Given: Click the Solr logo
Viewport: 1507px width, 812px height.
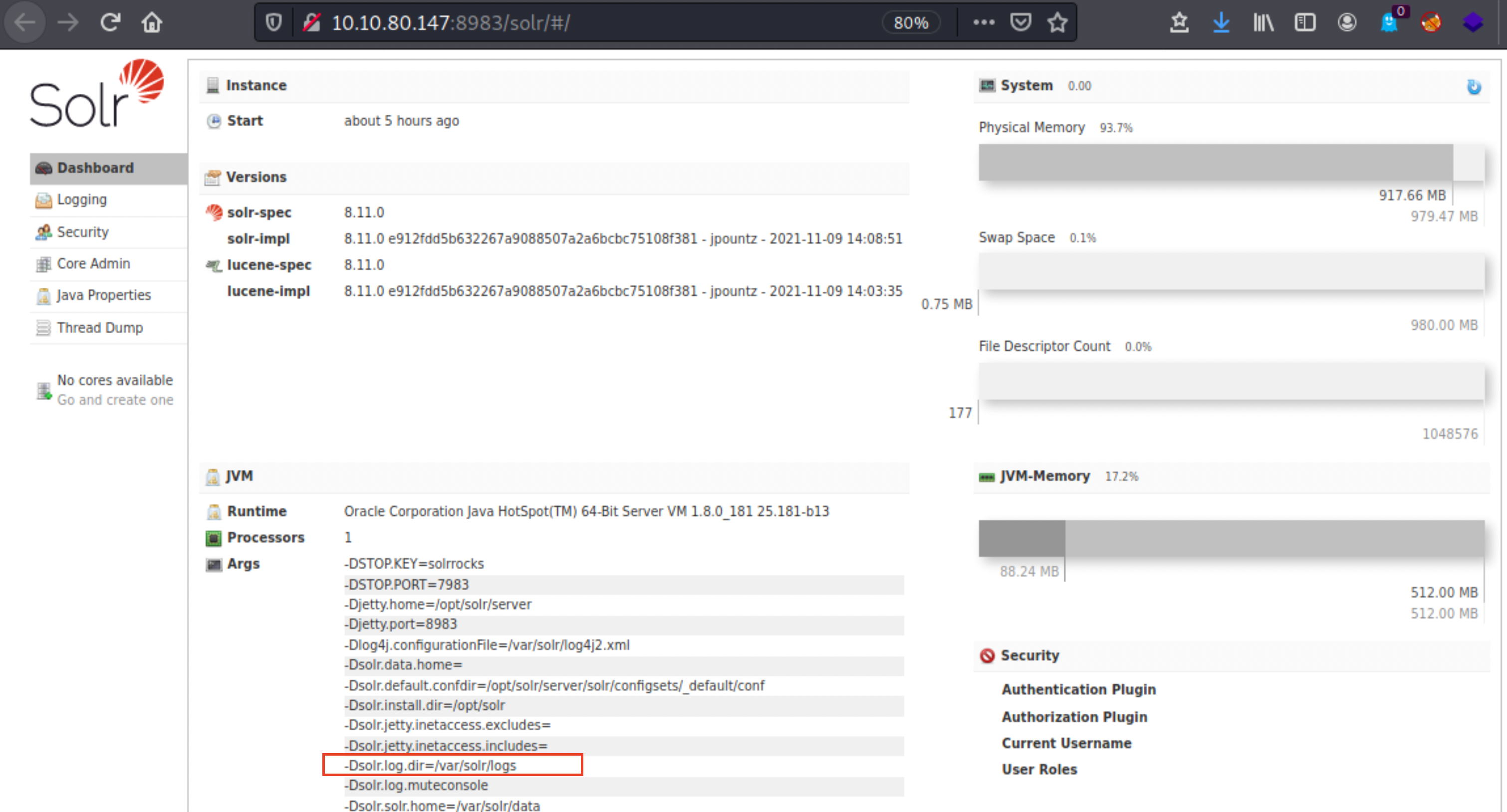Looking at the screenshot, I should click(x=97, y=93).
